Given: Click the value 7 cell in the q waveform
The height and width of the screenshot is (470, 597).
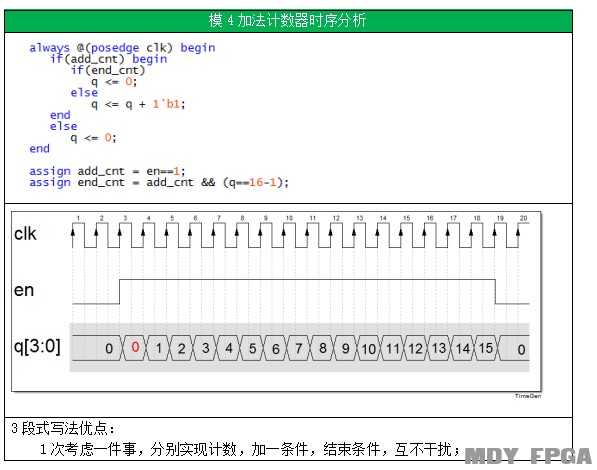Looking at the screenshot, I should (x=299, y=349).
